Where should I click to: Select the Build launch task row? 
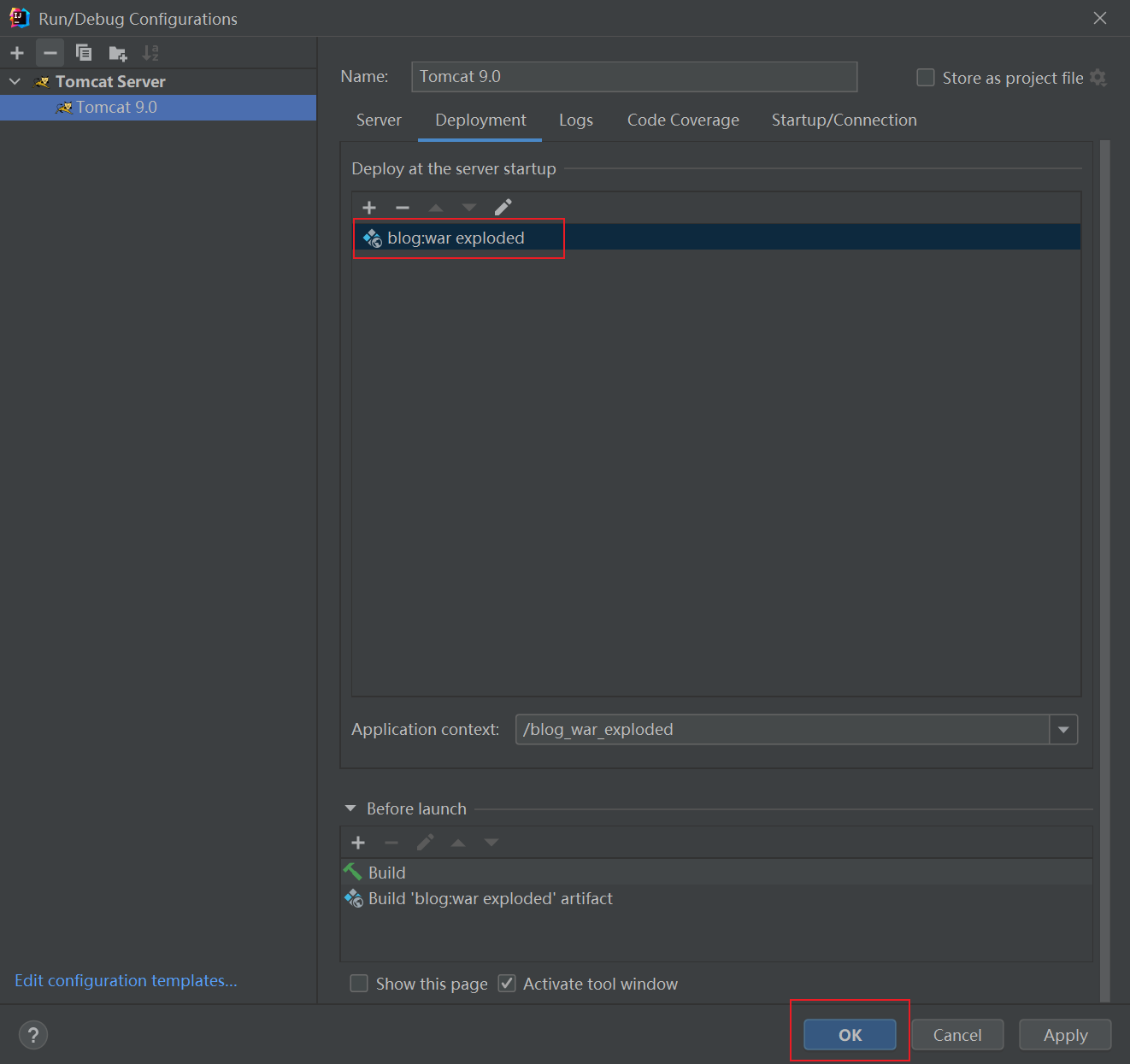click(716, 873)
